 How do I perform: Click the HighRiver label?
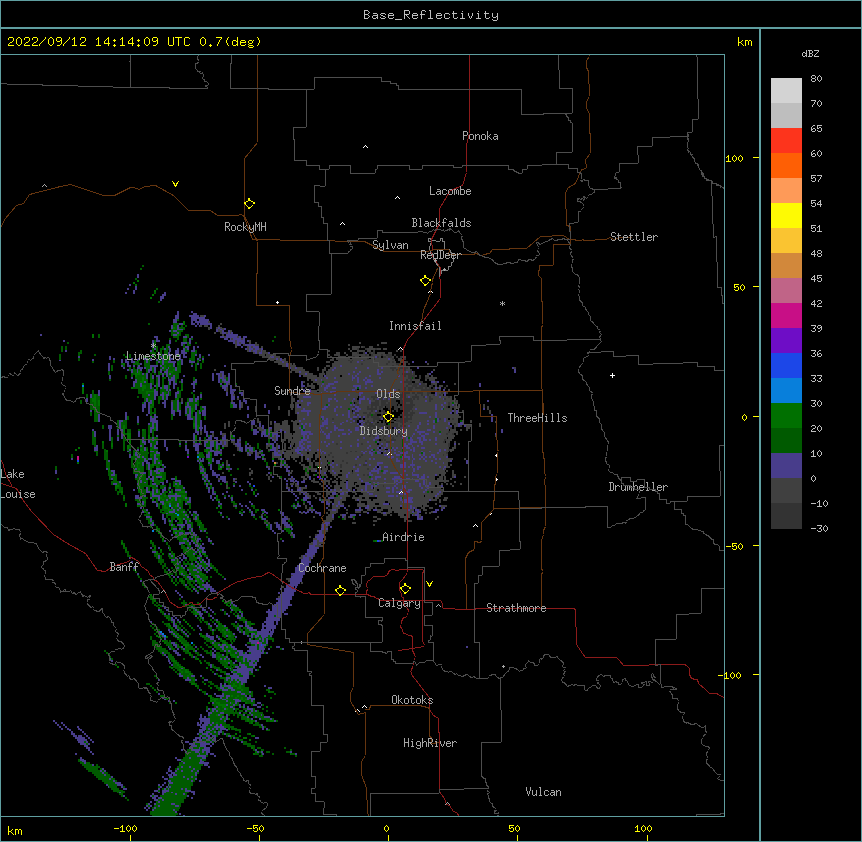[430, 743]
